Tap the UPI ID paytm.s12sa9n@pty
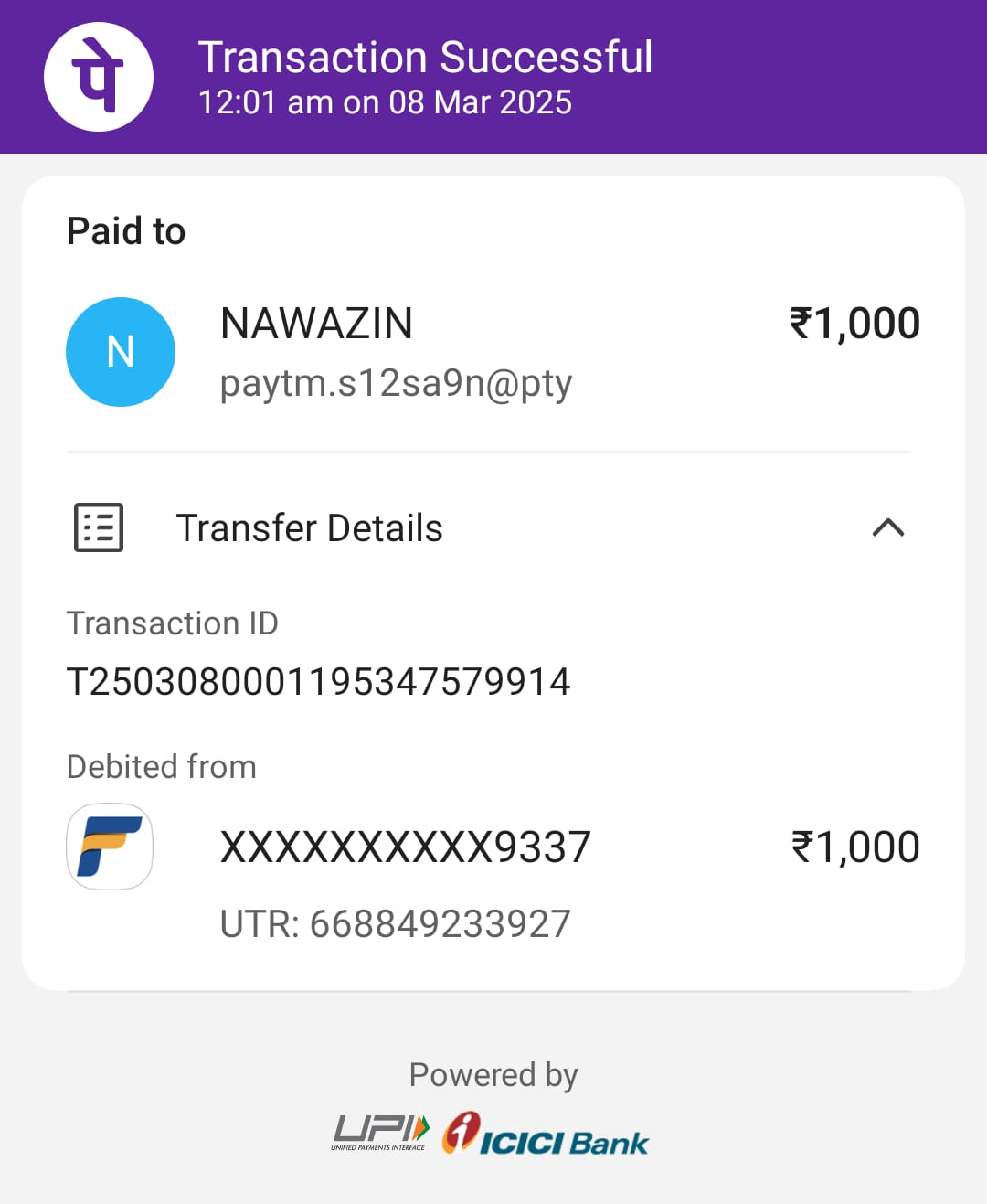Image resolution: width=987 pixels, height=1204 pixels. (x=396, y=383)
